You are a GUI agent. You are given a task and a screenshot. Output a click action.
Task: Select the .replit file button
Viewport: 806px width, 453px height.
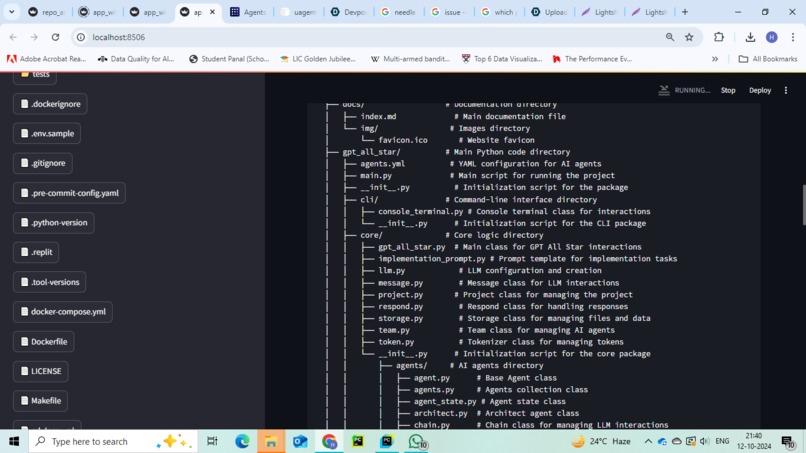(36, 252)
